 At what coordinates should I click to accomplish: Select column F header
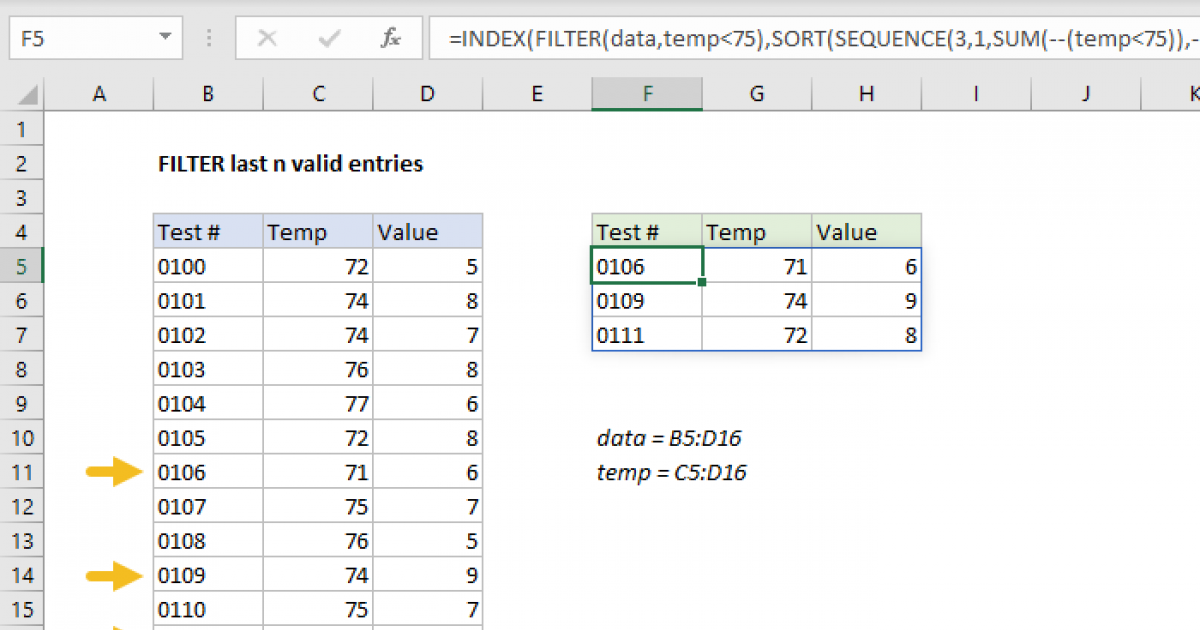pos(647,93)
